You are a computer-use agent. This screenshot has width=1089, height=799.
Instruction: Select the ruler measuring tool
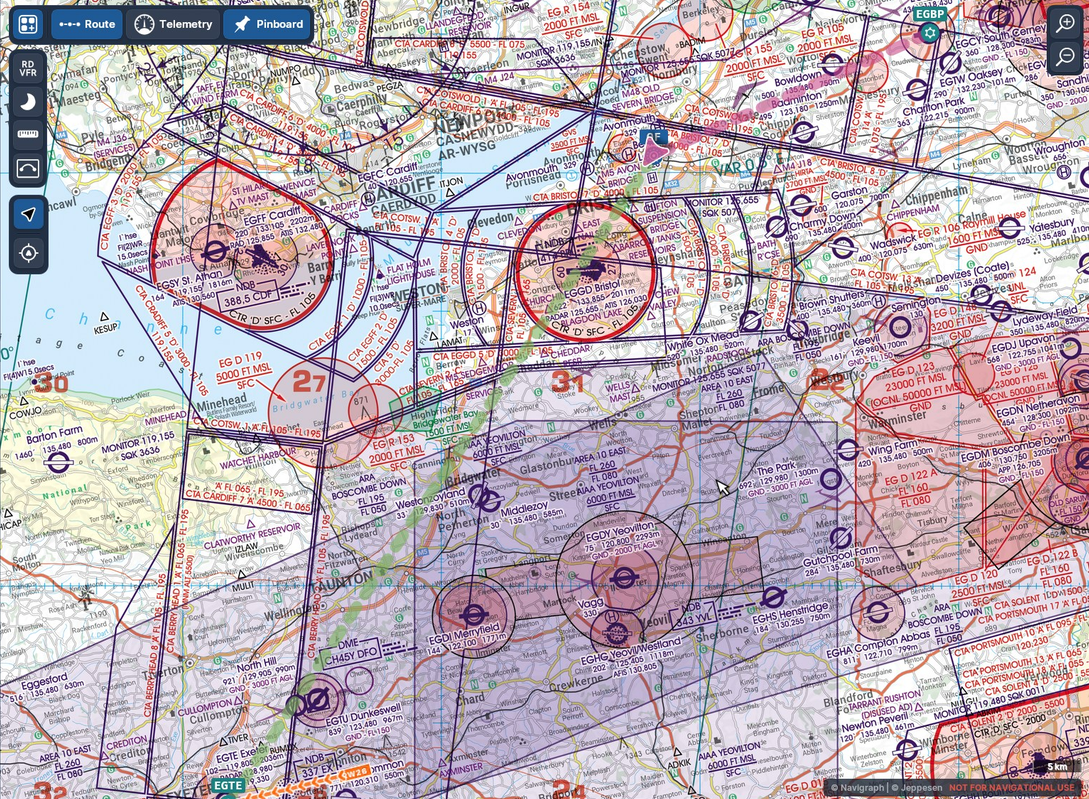pos(28,134)
